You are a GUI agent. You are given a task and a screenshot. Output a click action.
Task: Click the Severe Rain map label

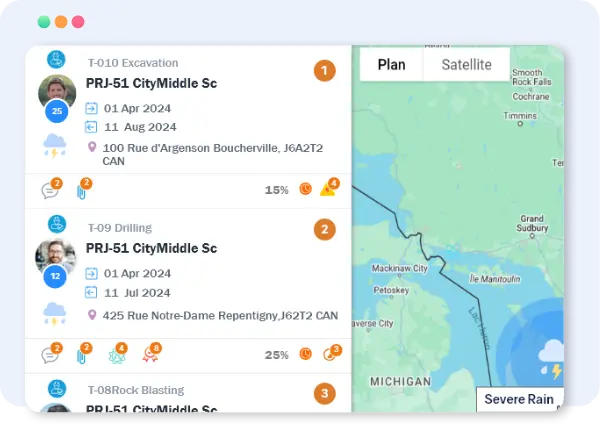518,399
